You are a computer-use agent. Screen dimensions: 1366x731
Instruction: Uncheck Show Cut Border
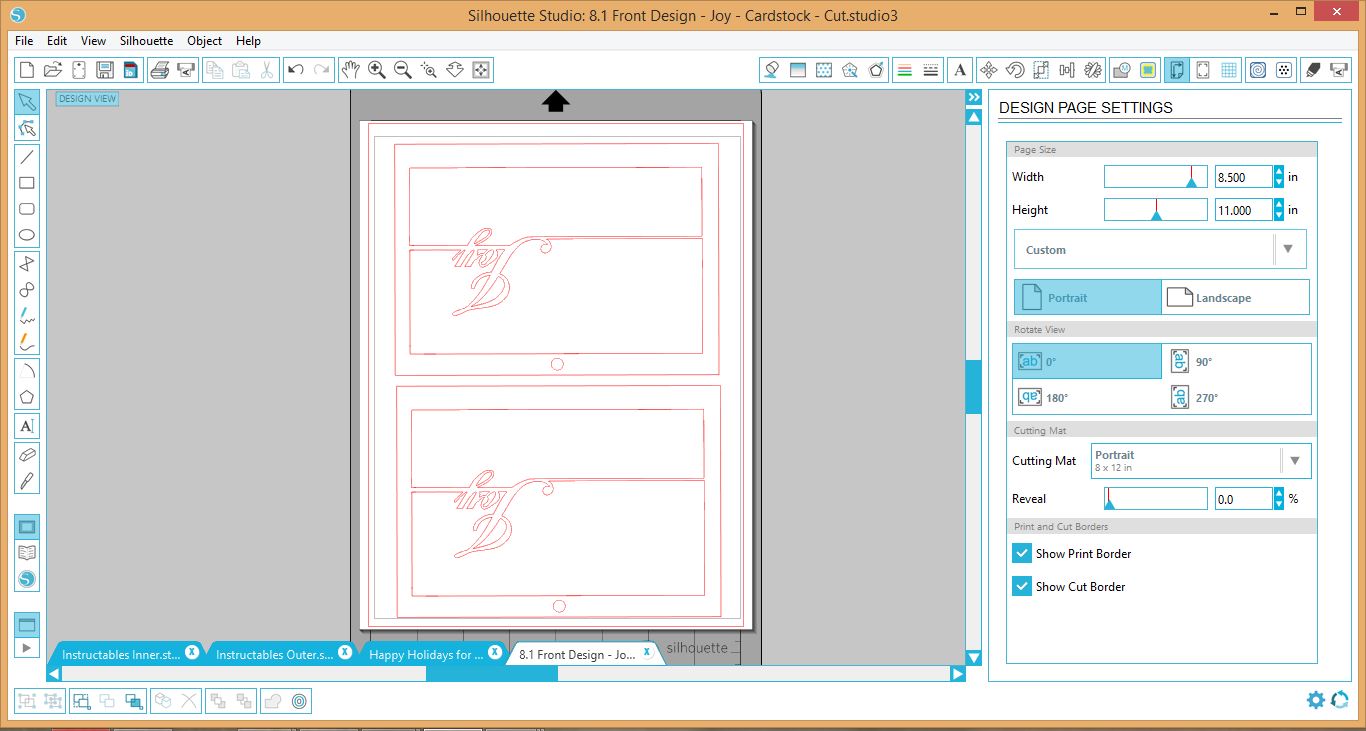[x=1021, y=586]
